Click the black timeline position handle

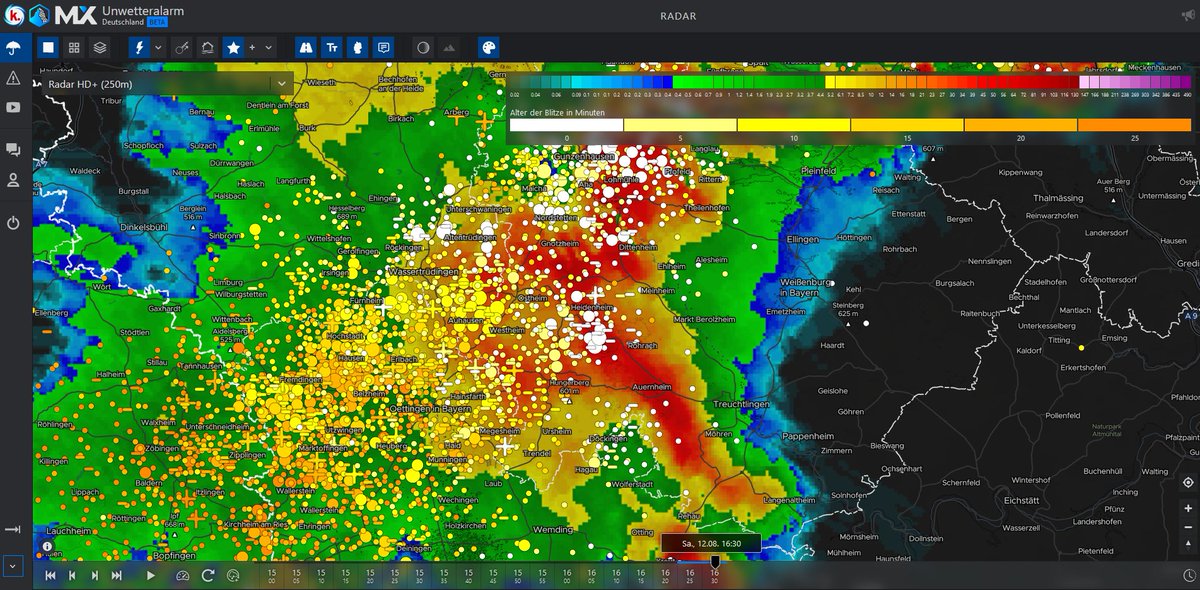pos(714,564)
